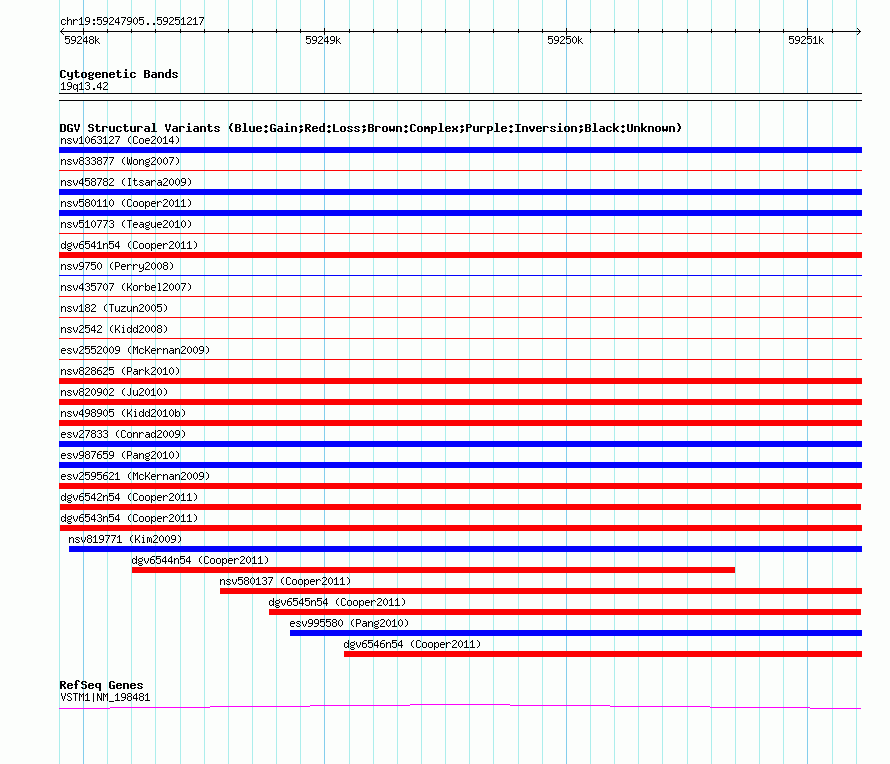Select the nsv820902 red loss bar

coord(460,402)
